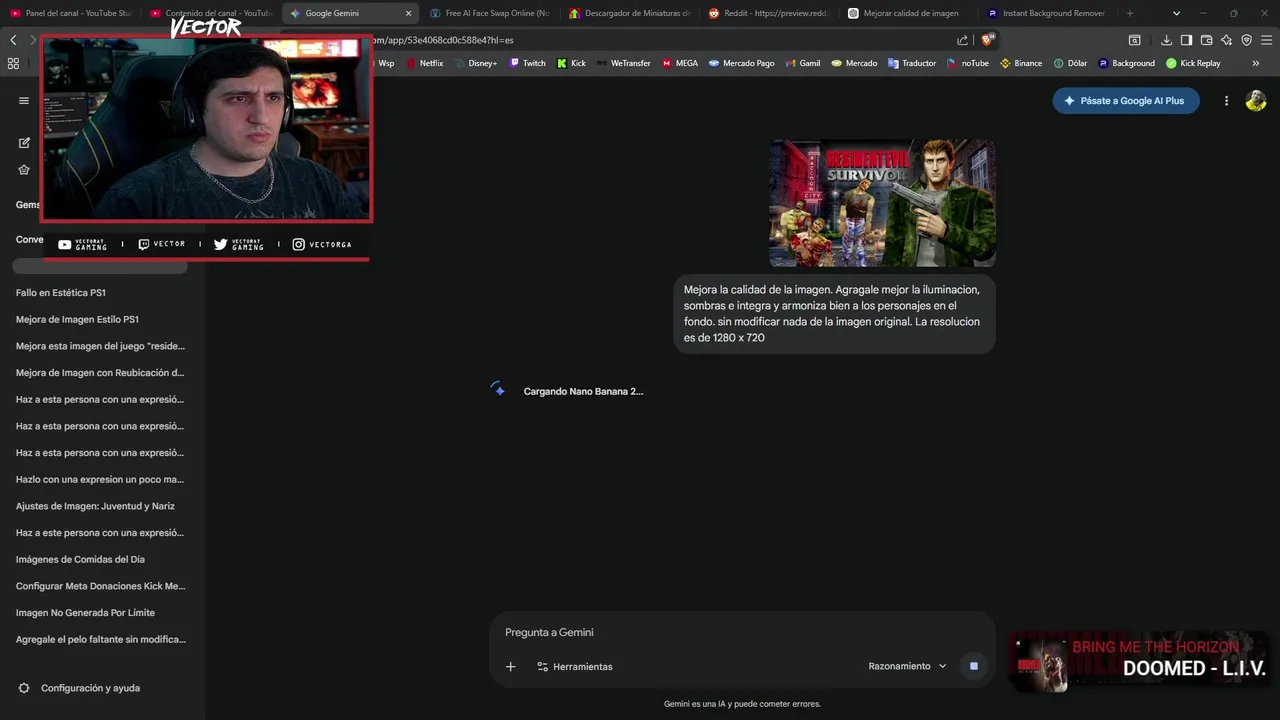Open the tab list dropdown arrow
The width and height of the screenshot is (1280, 720).
coord(1176,13)
